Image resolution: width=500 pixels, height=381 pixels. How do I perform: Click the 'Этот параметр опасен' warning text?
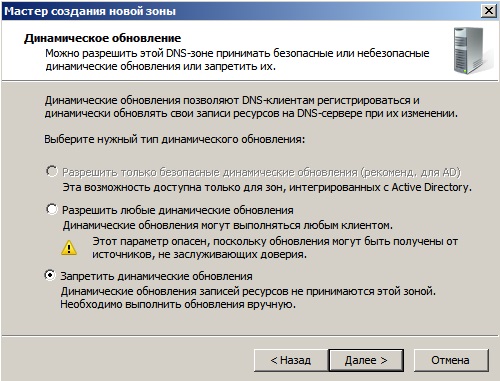275,248
